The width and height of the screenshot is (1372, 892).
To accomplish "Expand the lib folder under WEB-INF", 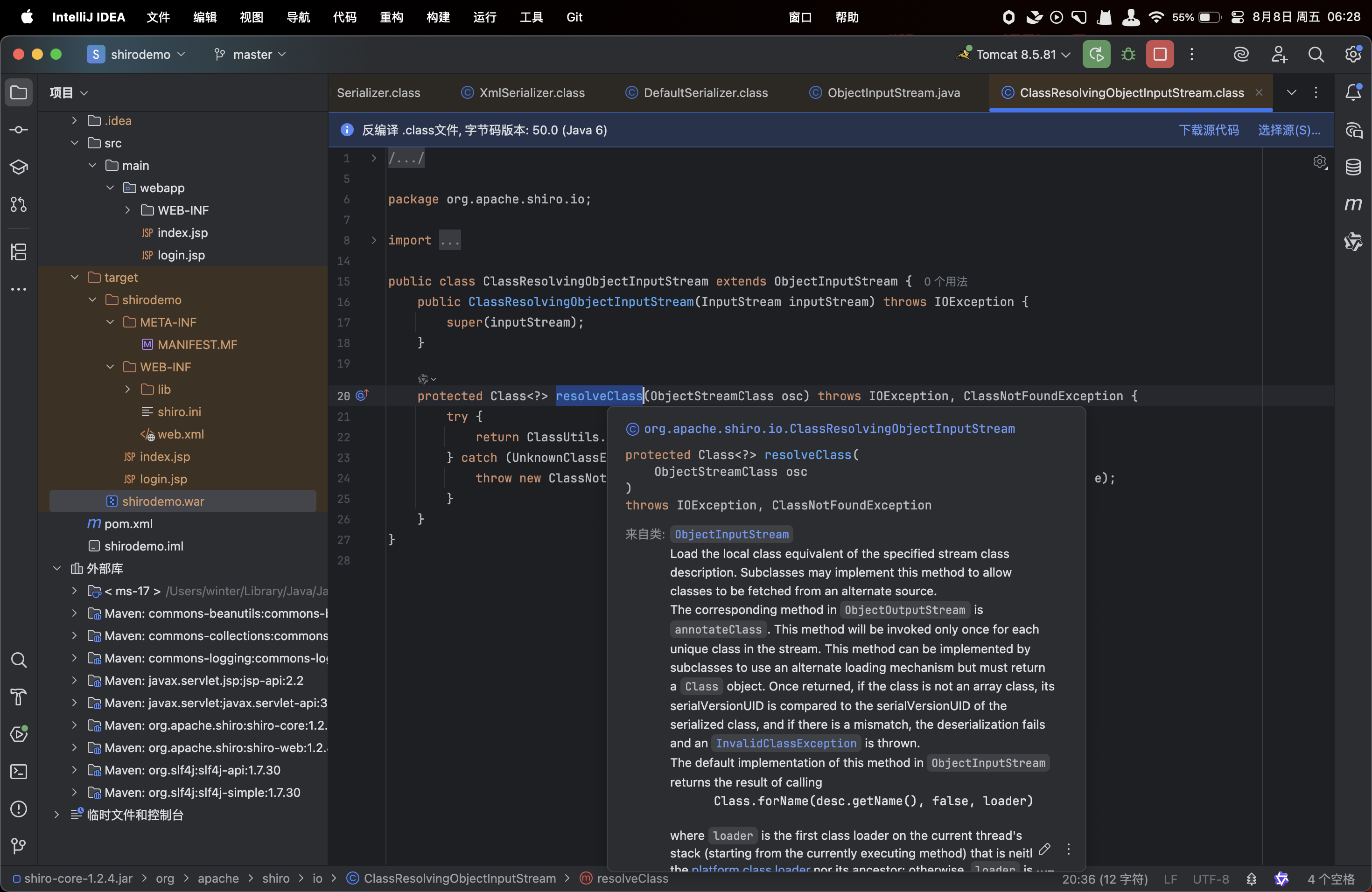I will pos(128,390).
